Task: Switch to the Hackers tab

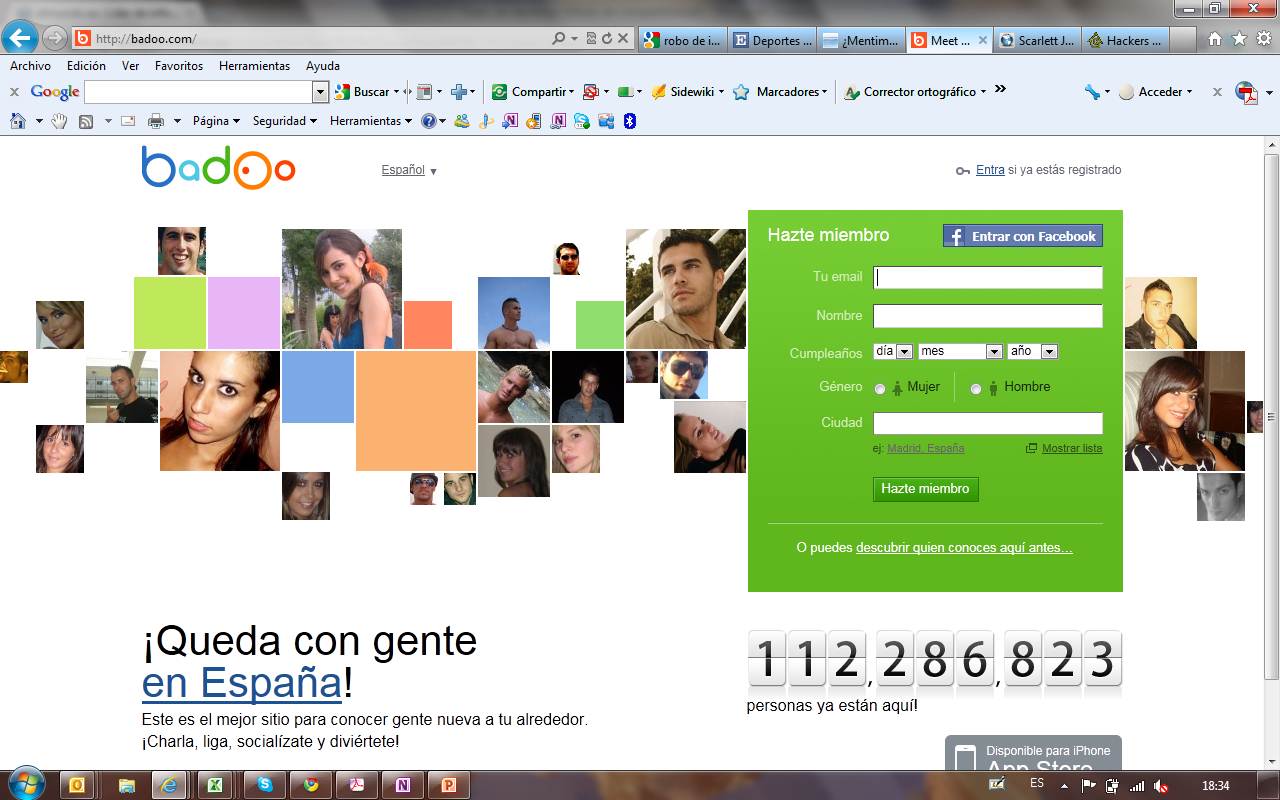Action: (x=1125, y=41)
